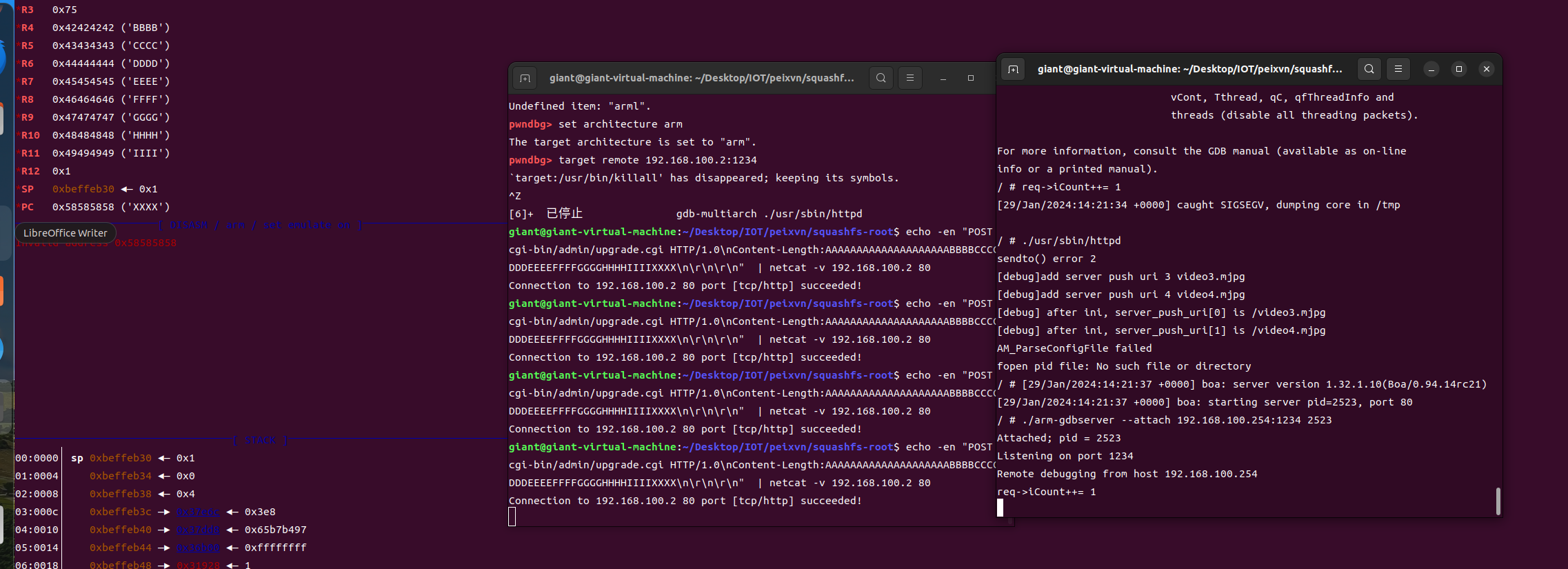Click the 'fopen pid file: No such file' line
Image resolution: width=1568 pixels, height=569 pixels.
coord(1124,366)
